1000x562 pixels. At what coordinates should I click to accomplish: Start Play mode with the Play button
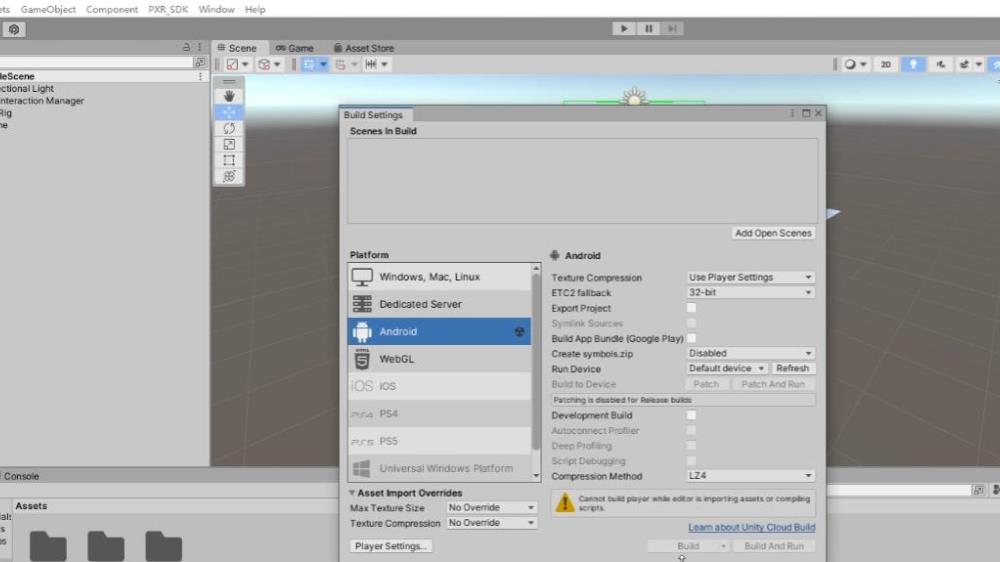click(624, 29)
